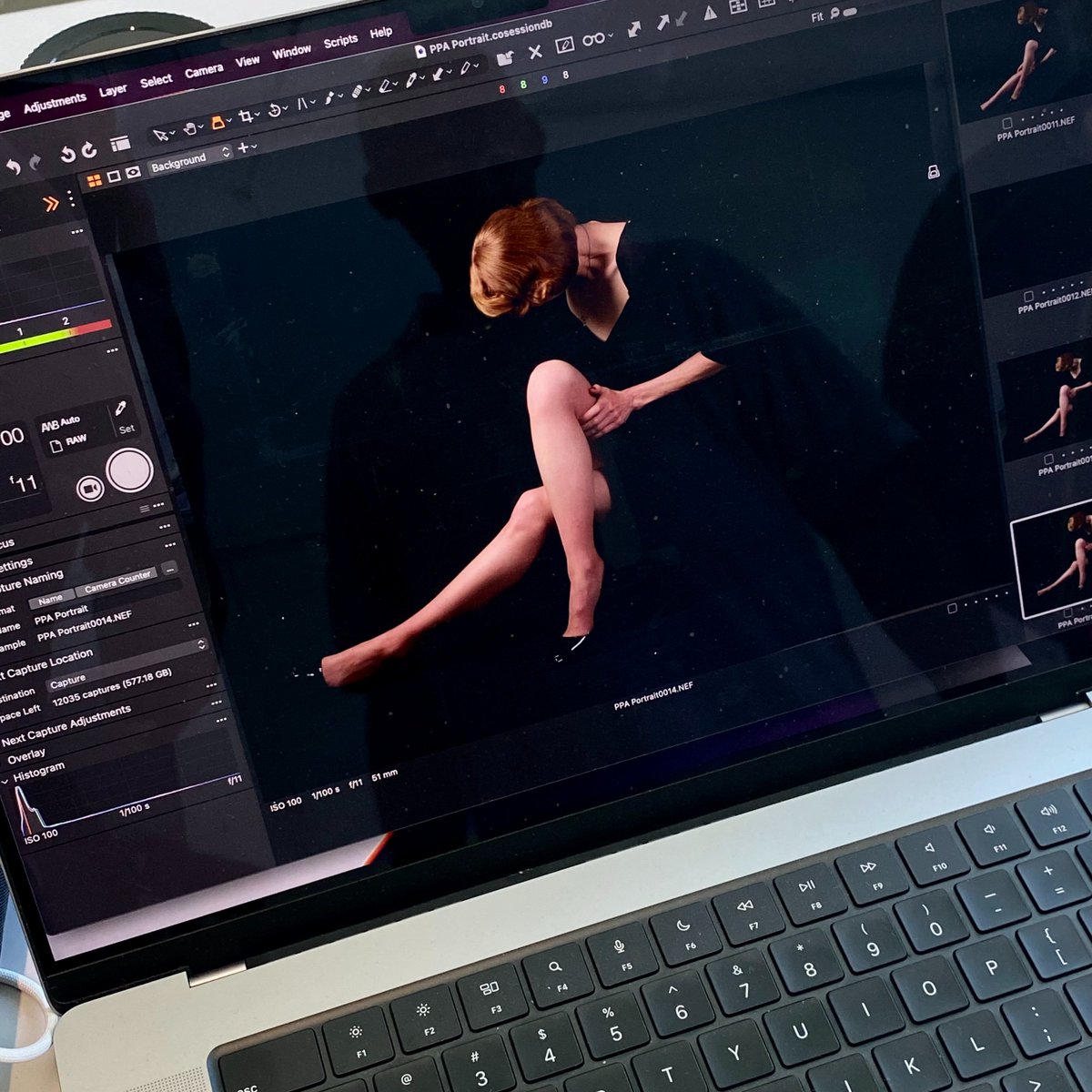The width and height of the screenshot is (1092, 1092).
Task: Open the Camera menu
Action: point(204,71)
